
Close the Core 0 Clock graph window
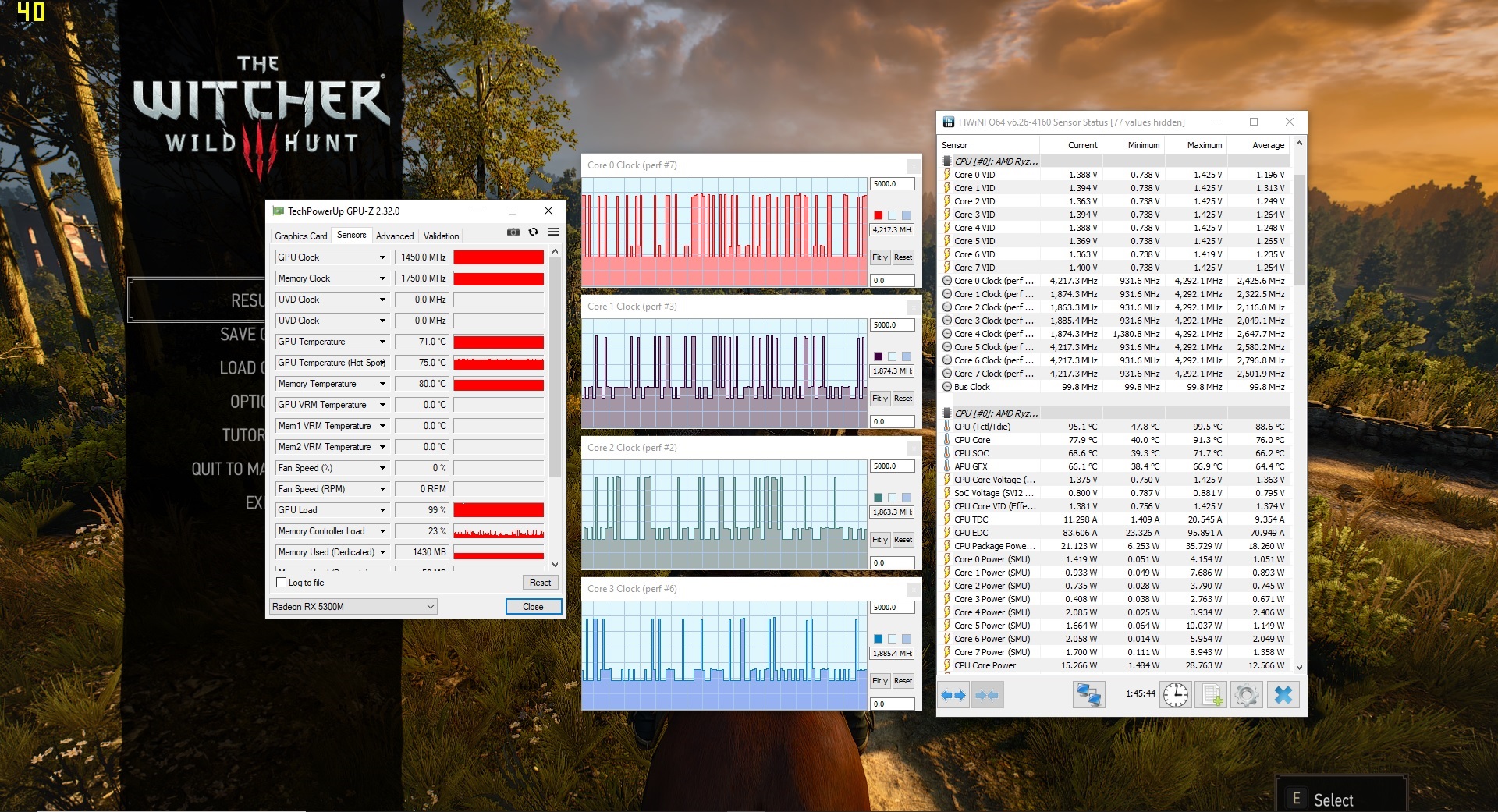(914, 165)
